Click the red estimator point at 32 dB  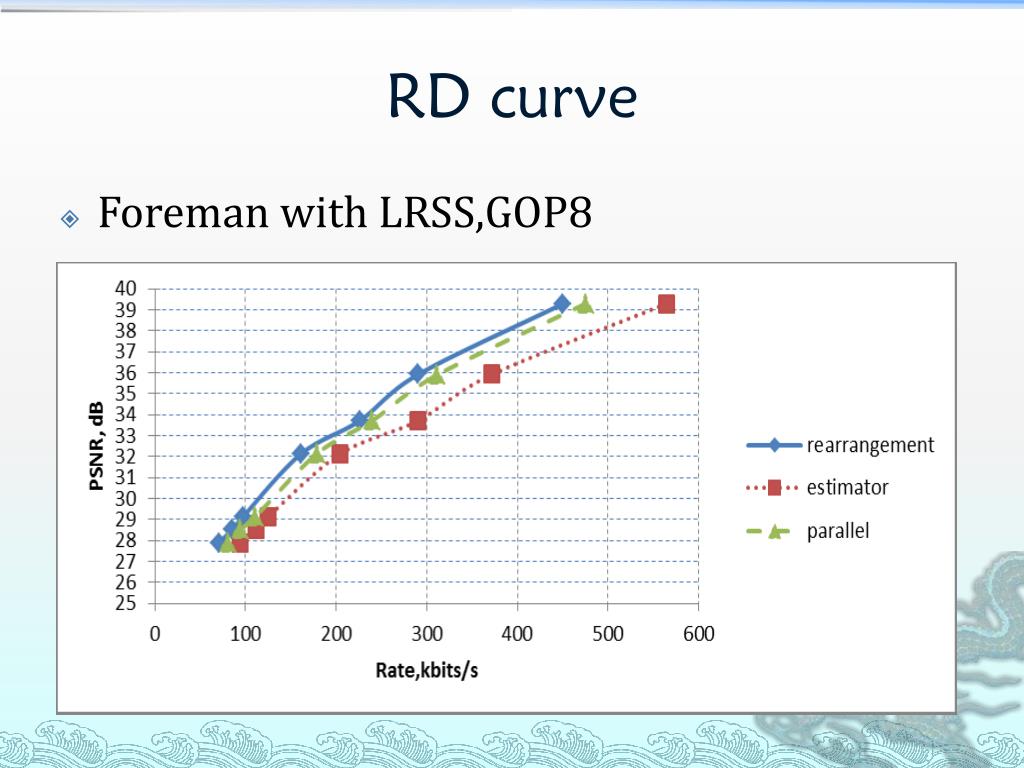pos(340,454)
